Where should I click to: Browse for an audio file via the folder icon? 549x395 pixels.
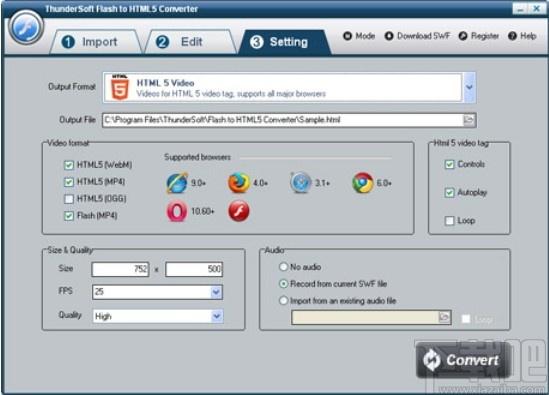(444, 317)
